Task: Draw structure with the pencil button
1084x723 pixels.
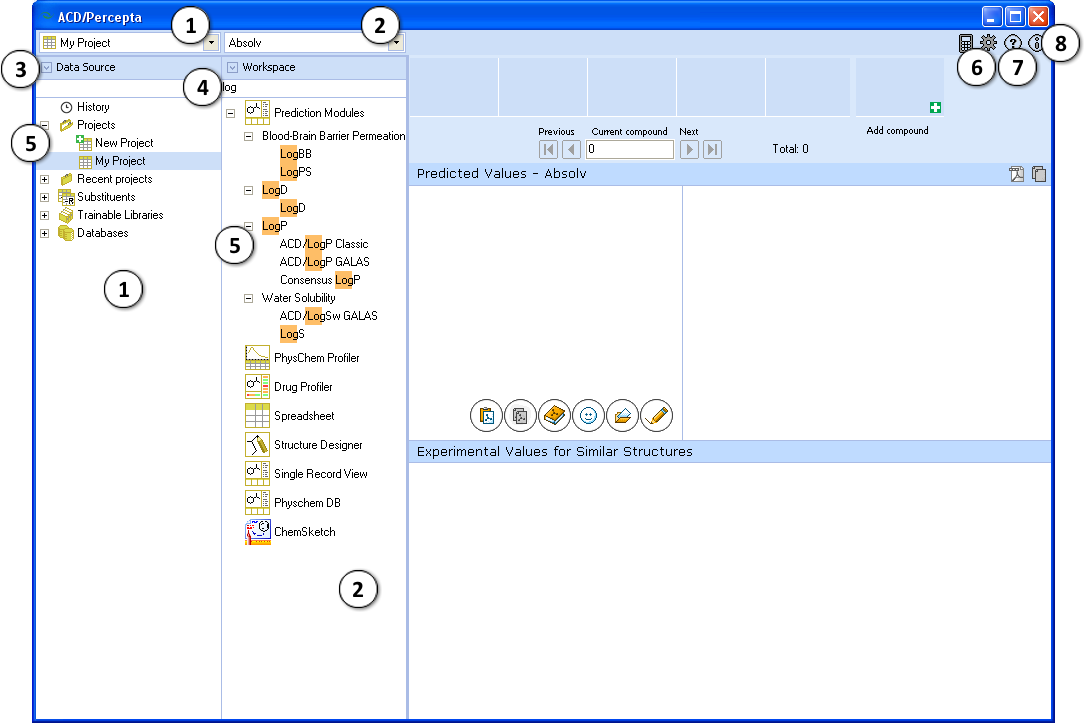Action: 656,415
